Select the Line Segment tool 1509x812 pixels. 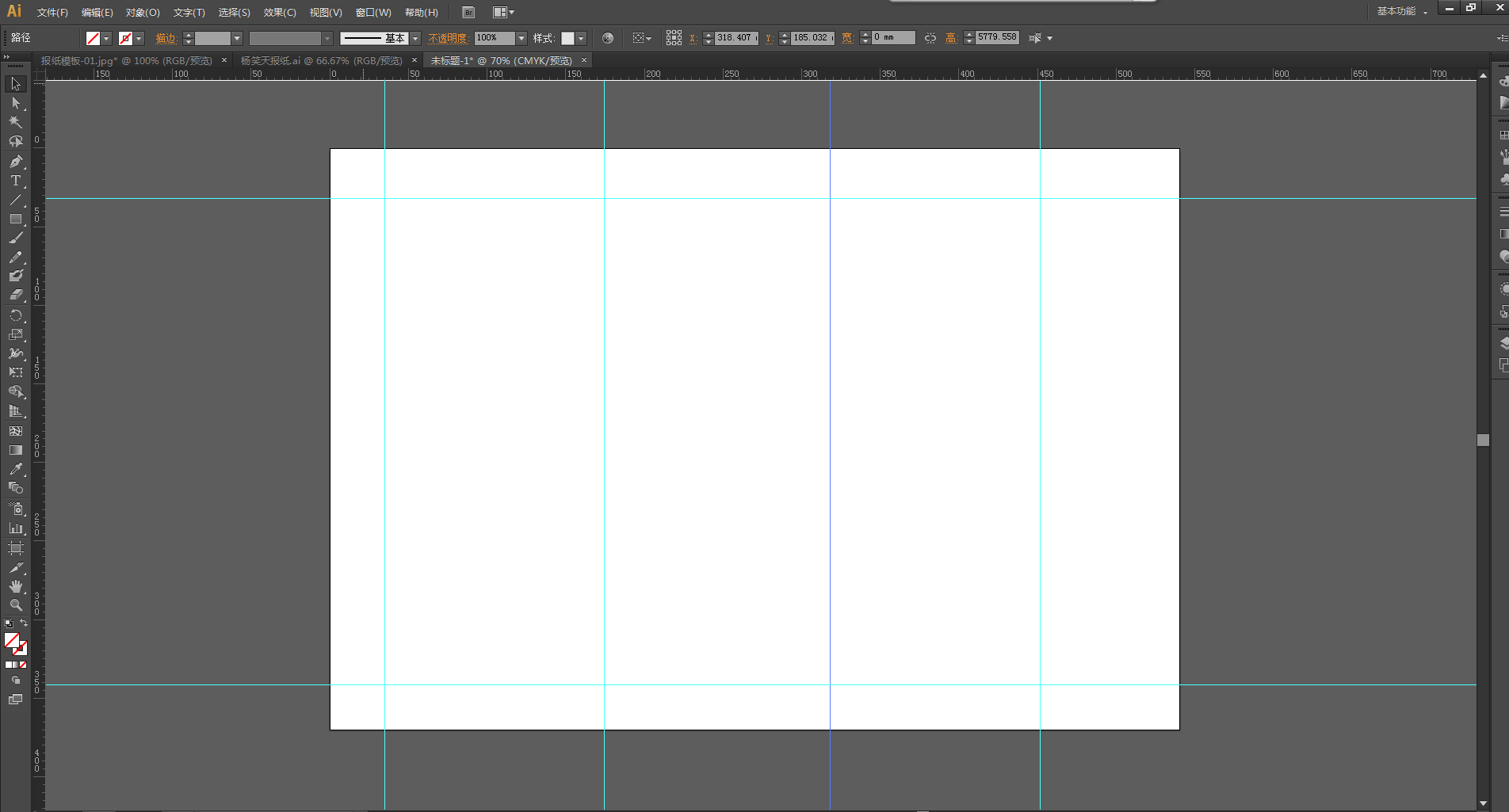16,200
